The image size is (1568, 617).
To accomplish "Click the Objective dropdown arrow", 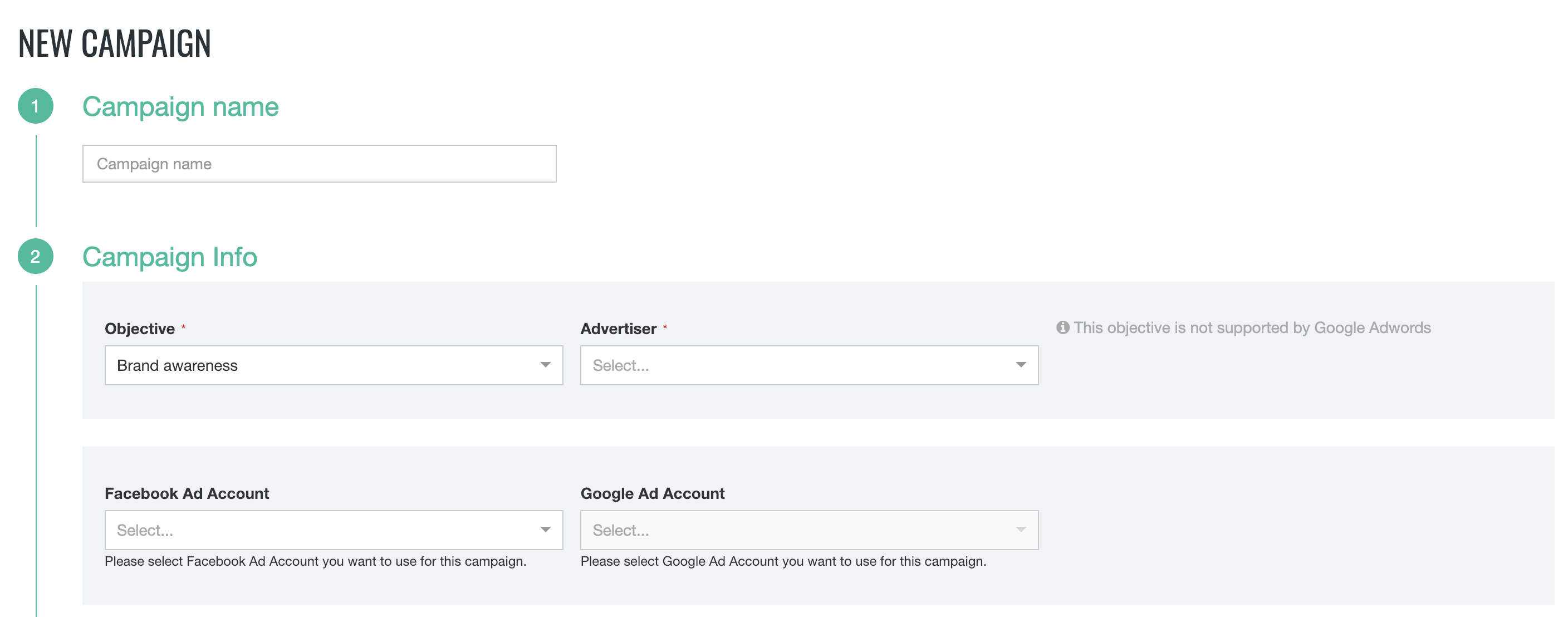I will click(x=545, y=365).
